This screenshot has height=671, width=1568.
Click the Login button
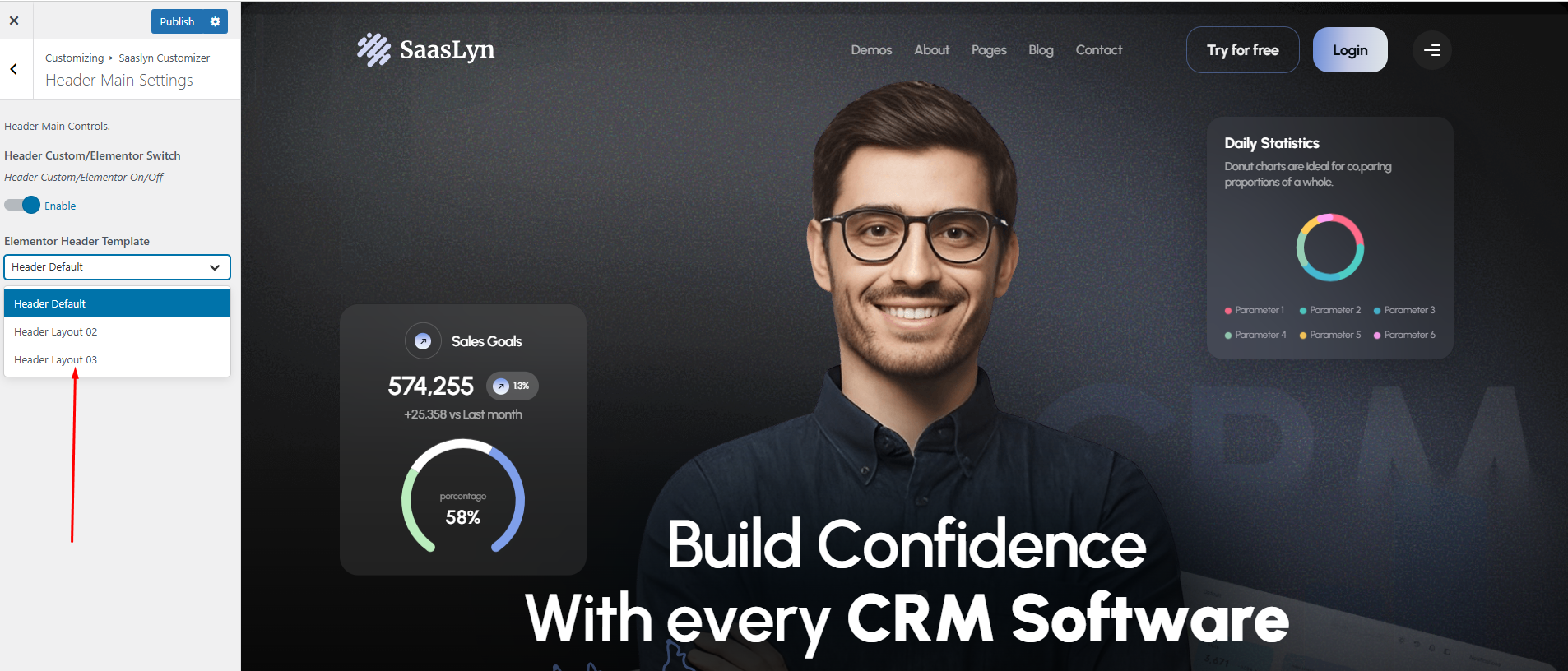pos(1349,50)
